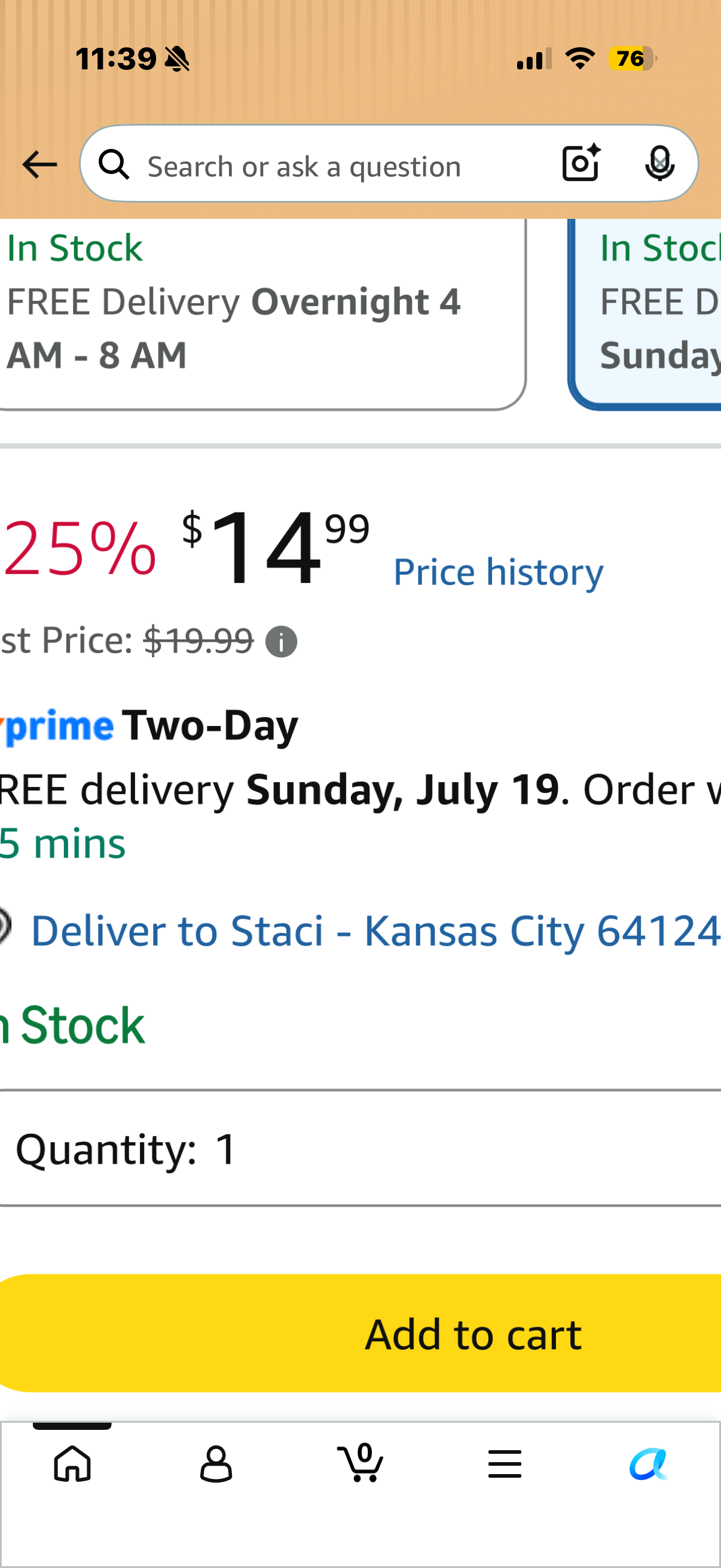Tap the back arrow icon

39,165
